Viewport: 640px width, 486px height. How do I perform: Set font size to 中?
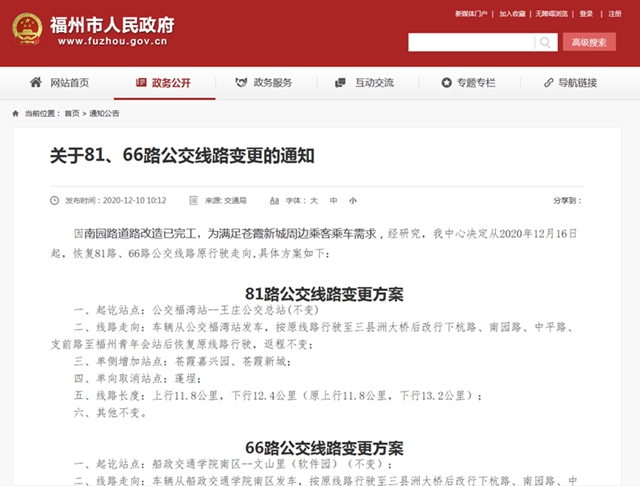click(x=333, y=200)
